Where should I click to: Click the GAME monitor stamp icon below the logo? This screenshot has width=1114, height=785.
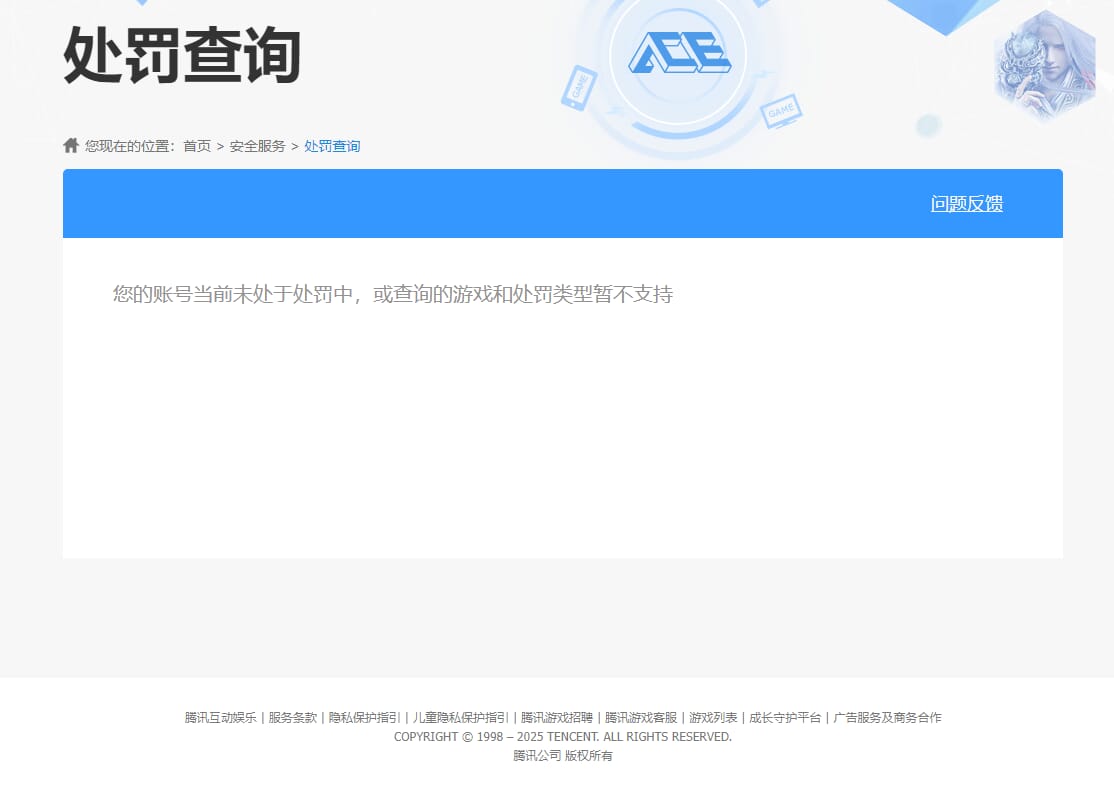783,112
